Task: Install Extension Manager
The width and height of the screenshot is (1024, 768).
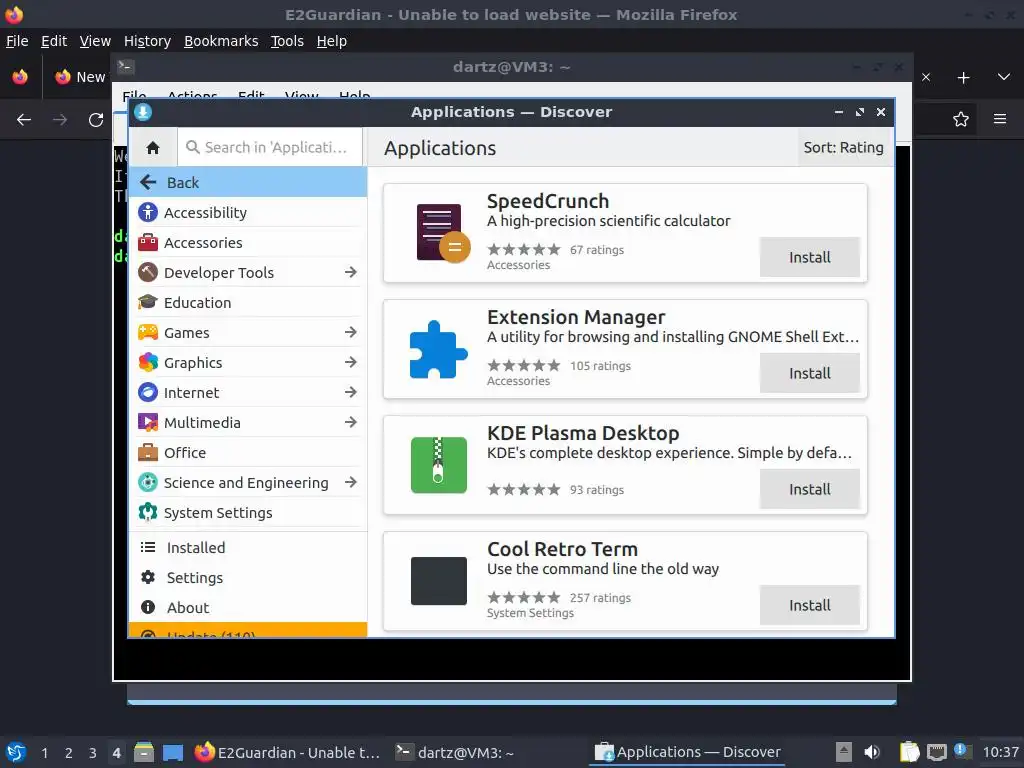Action: [809, 374]
